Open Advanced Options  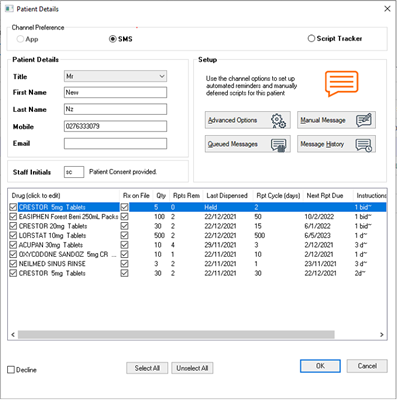(x=248, y=120)
